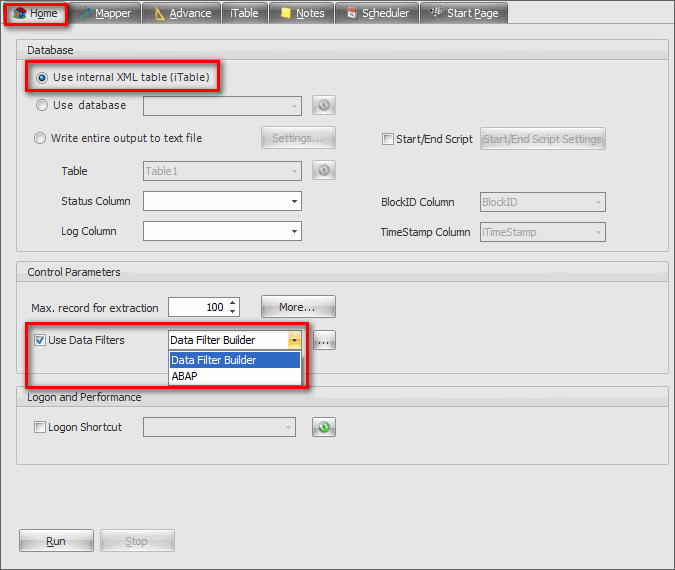Click the Run button
The width and height of the screenshot is (675, 570).
point(56,541)
